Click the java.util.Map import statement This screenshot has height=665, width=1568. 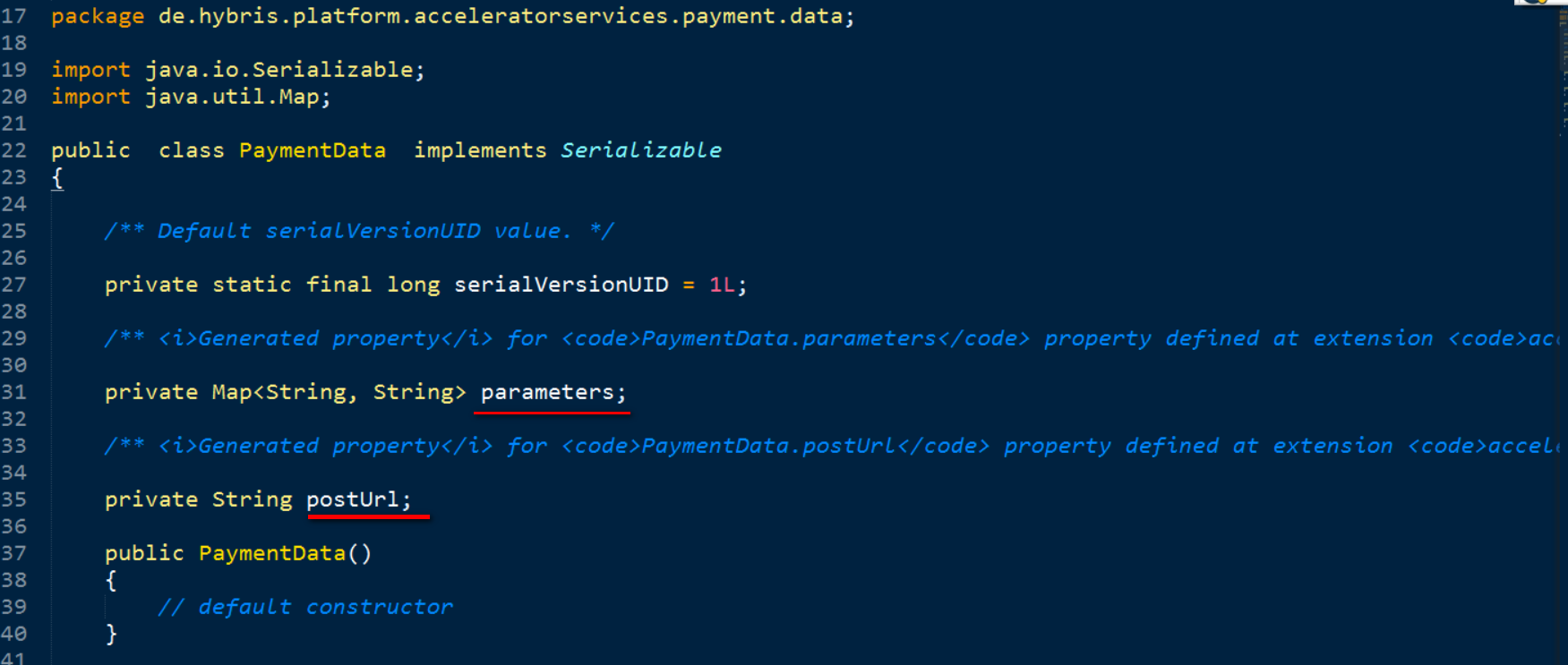(x=191, y=97)
